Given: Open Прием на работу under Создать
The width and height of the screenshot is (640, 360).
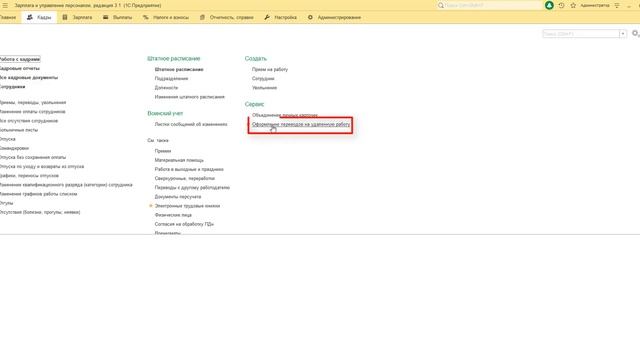Looking at the screenshot, I should coord(270,69).
